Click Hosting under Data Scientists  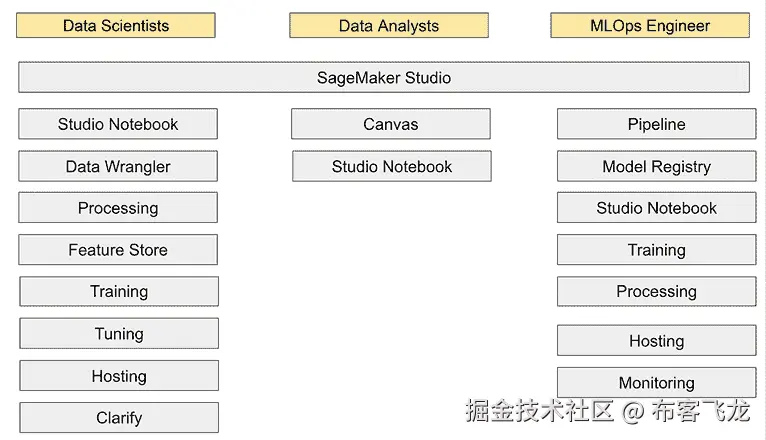click(x=119, y=376)
